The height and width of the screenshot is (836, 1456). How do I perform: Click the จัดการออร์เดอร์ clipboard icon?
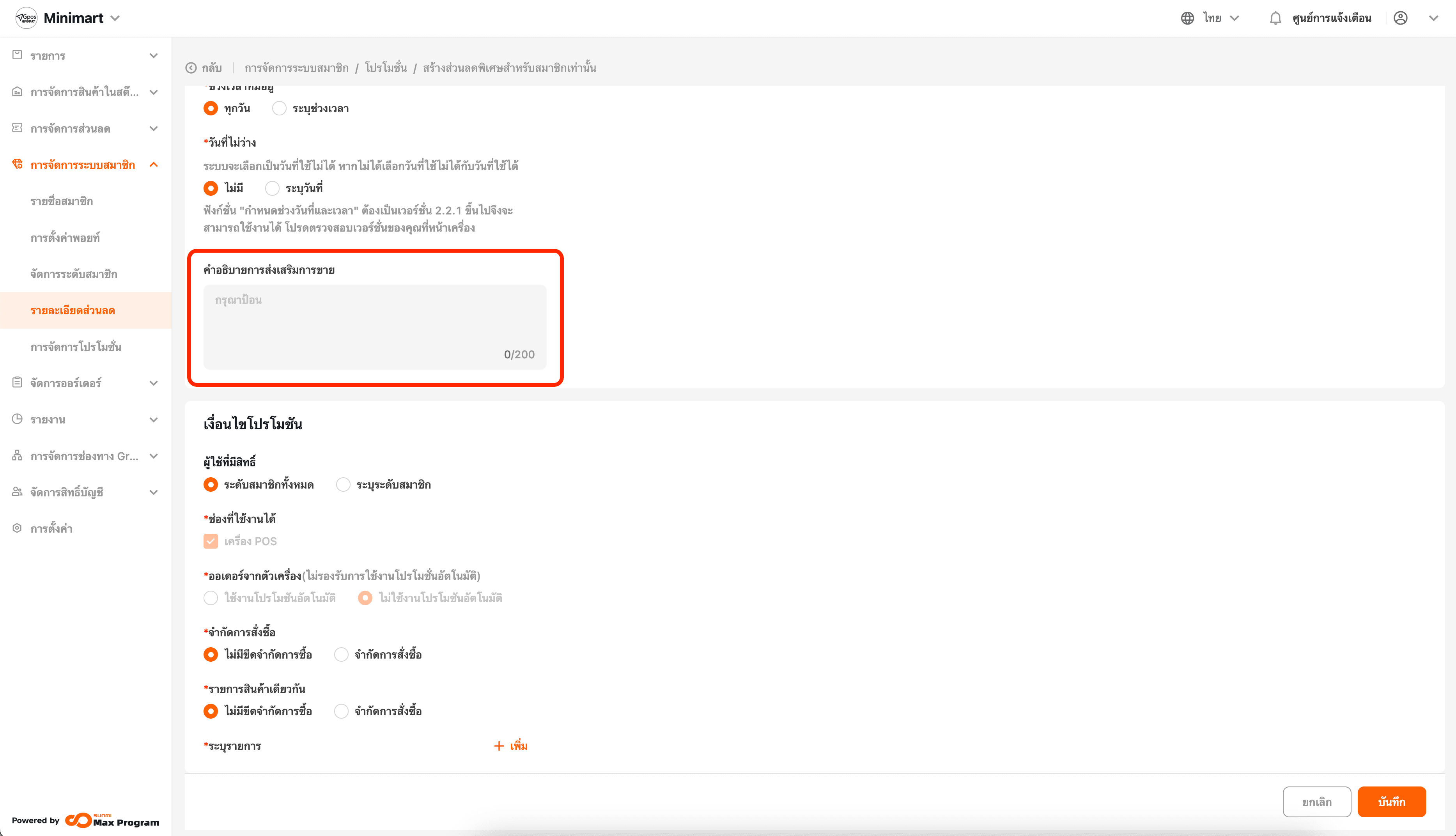pos(17,383)
